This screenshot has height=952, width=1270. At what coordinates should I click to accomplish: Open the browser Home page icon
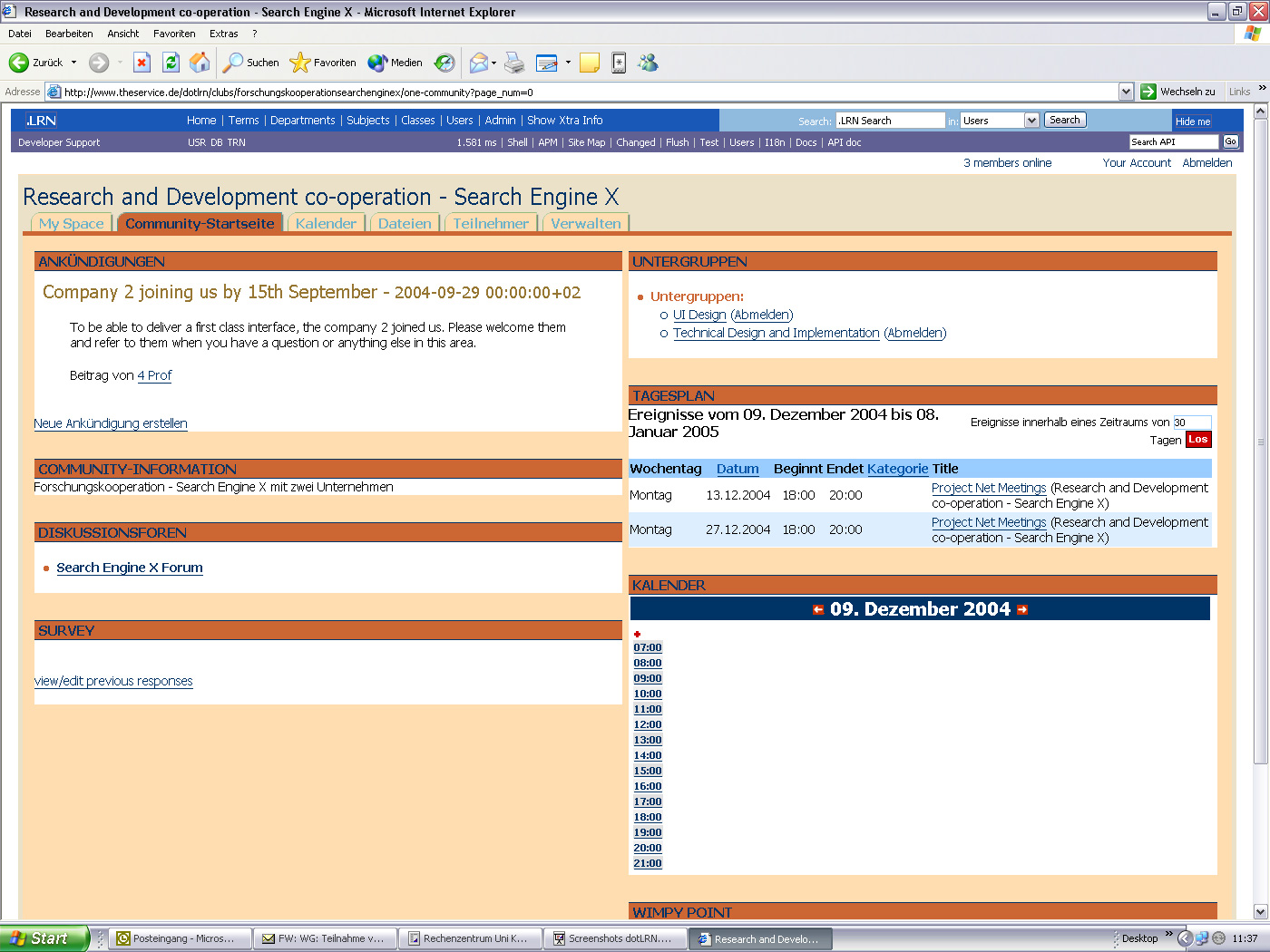(198, 63)
